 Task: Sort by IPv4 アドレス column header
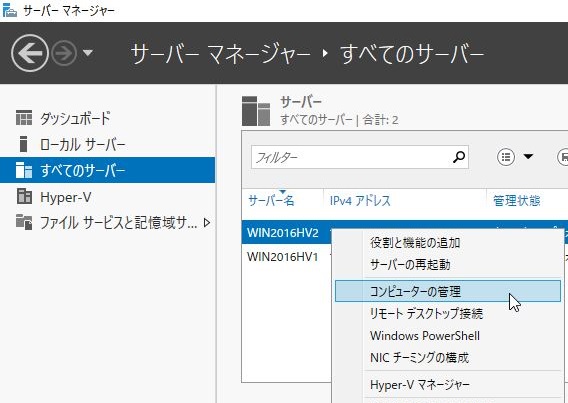coord(360,200)
